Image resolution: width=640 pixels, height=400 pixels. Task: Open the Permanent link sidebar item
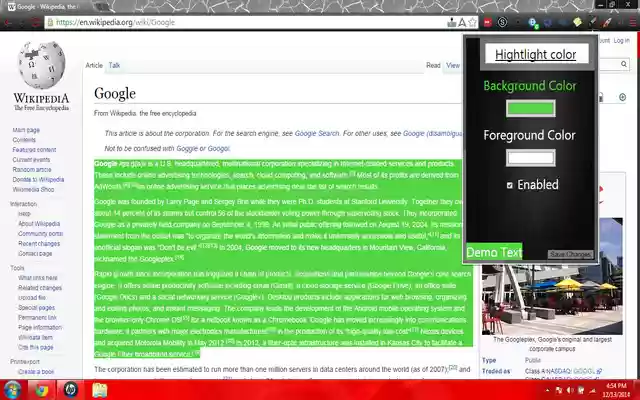tap(37, 318)
